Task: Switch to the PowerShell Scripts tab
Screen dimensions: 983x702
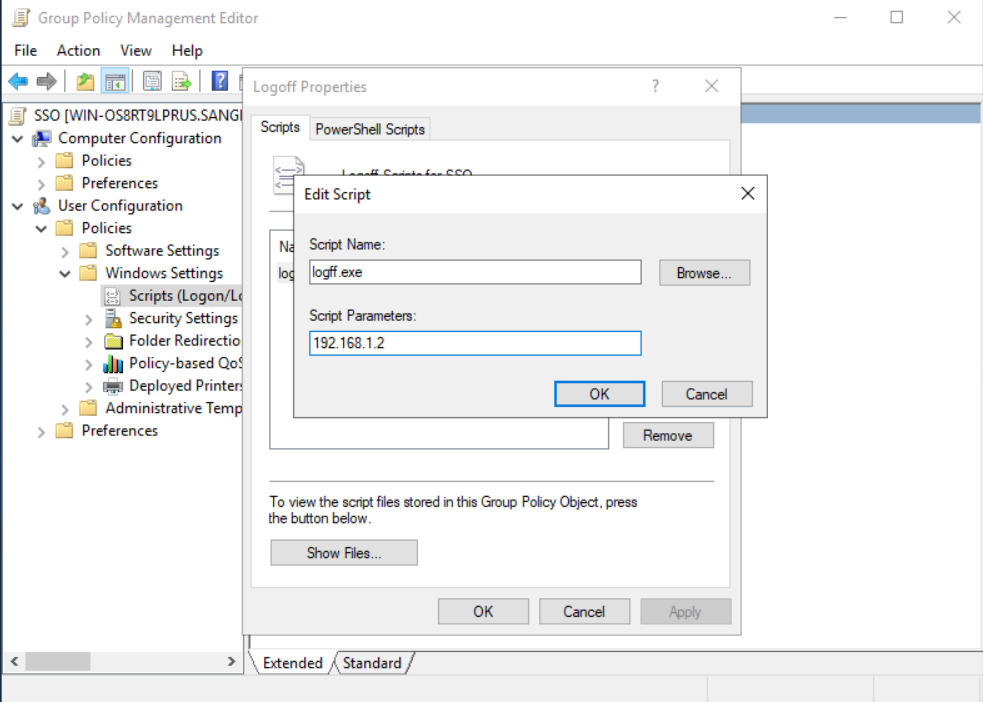Action: pyautogui.click(x=370, y=129)
